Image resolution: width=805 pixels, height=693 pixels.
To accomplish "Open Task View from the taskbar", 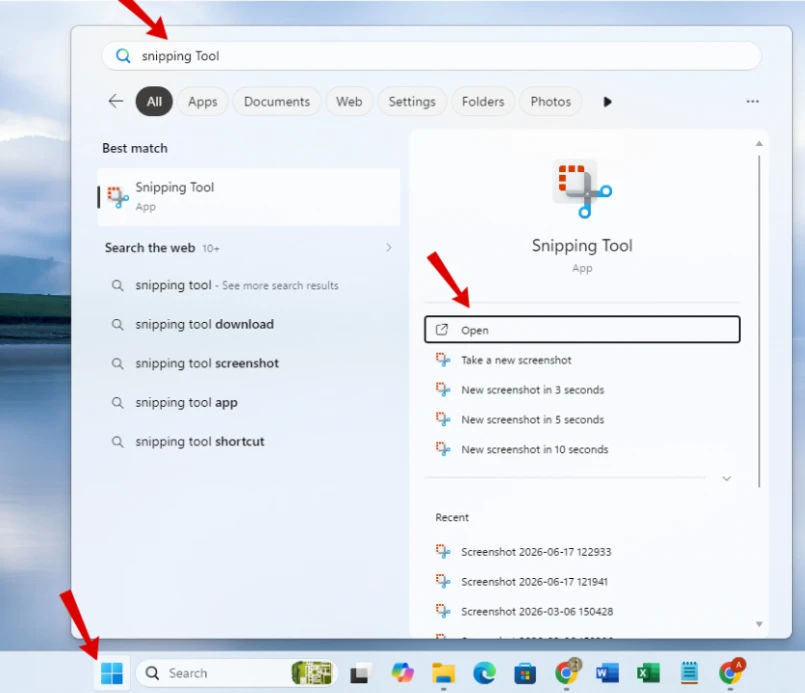I will coord(360,673).
